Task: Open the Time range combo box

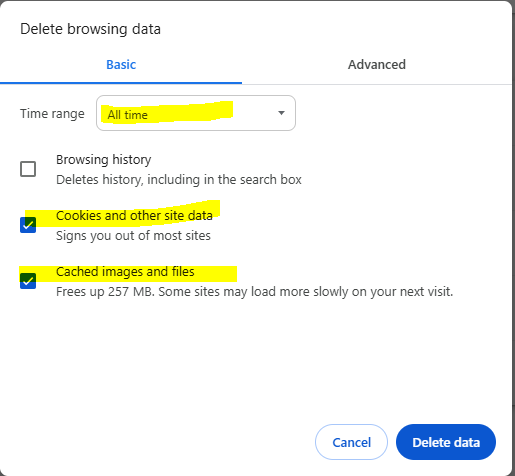Action: (196, 113)
